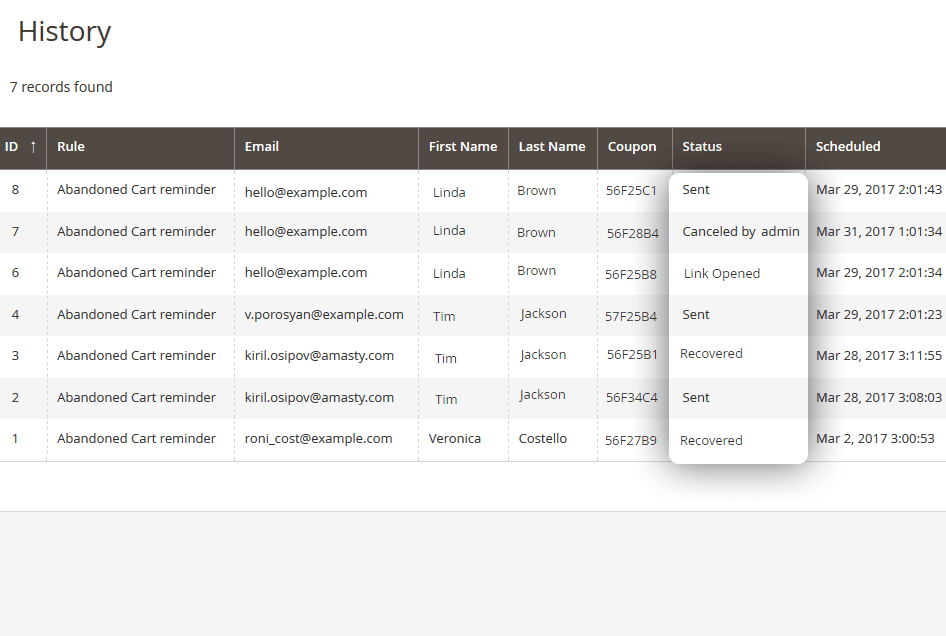Select coupon code 56F34C4
Viewport: 946px width, 636px height.
[x=632, y=398]
